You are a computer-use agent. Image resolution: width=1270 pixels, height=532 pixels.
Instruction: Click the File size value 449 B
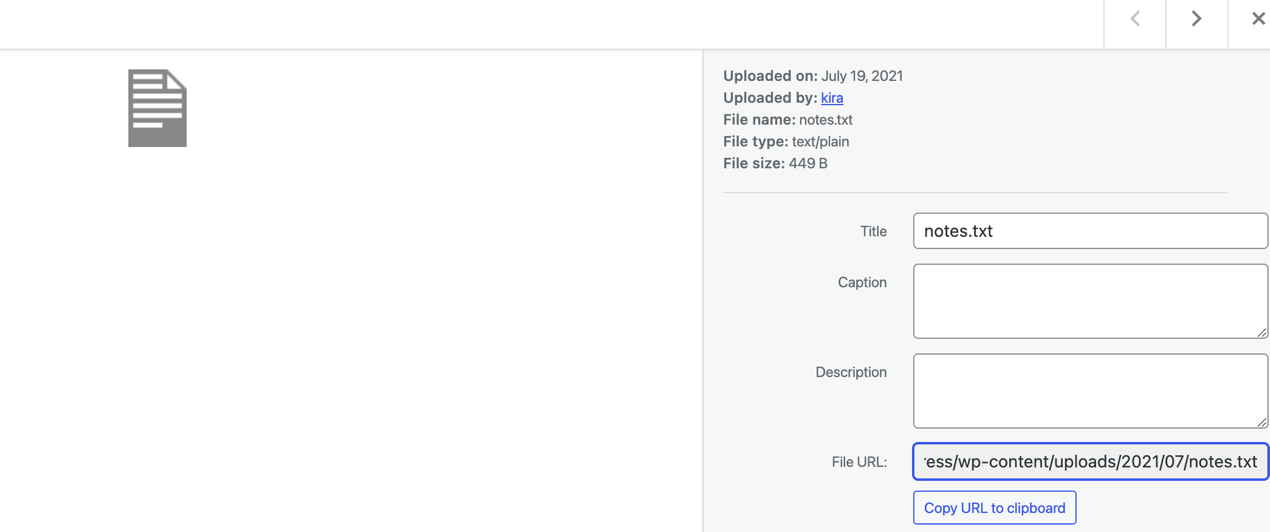pos(808,164)
